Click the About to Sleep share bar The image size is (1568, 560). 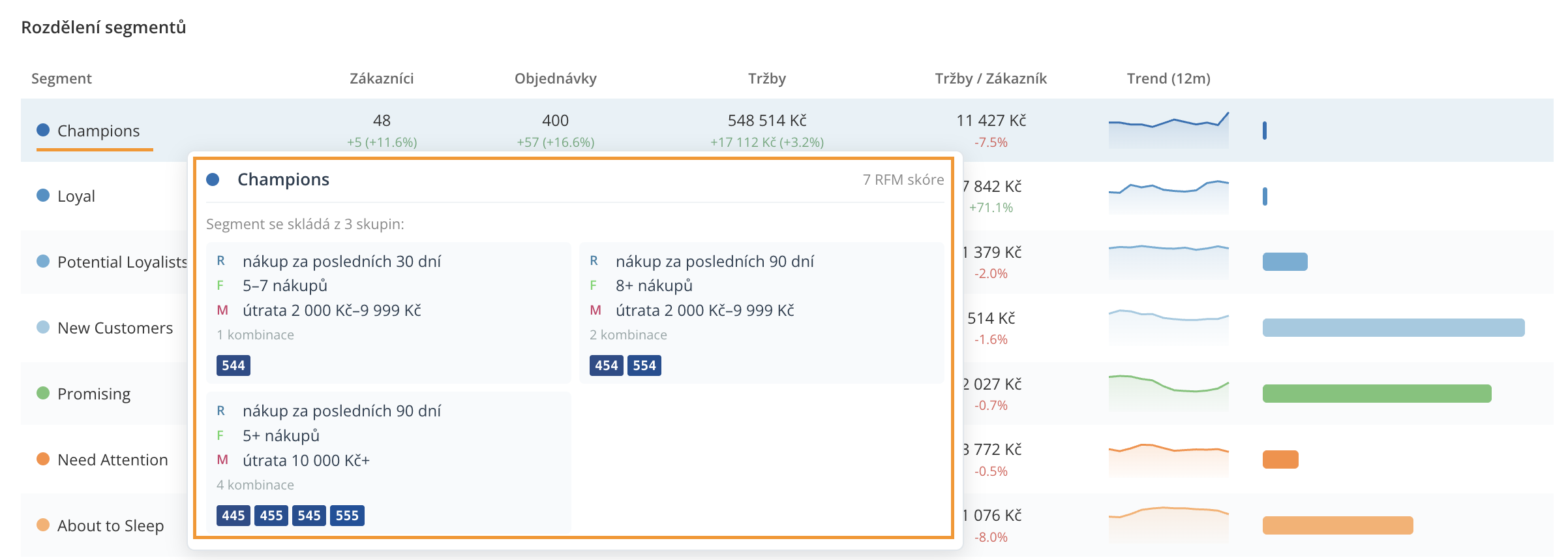pos(1338,525)
